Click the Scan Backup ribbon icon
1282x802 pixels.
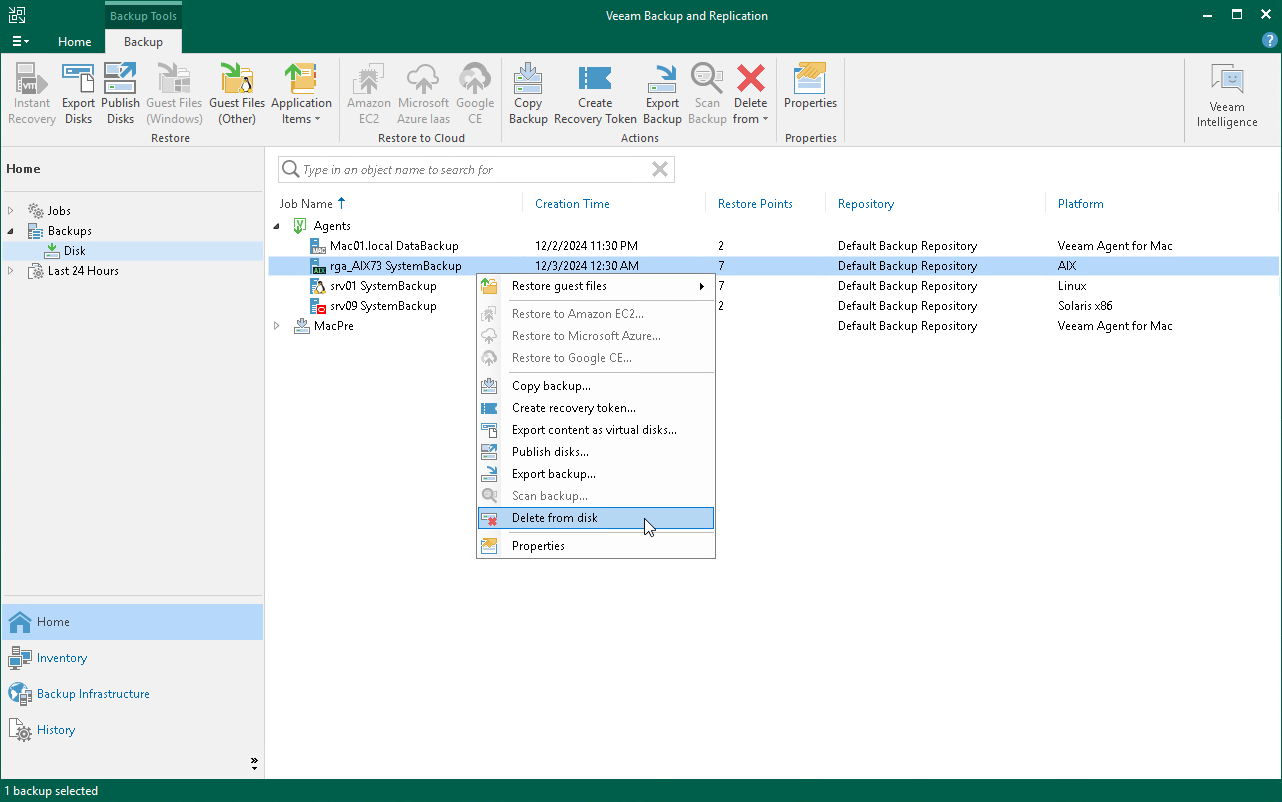point(707,94)
